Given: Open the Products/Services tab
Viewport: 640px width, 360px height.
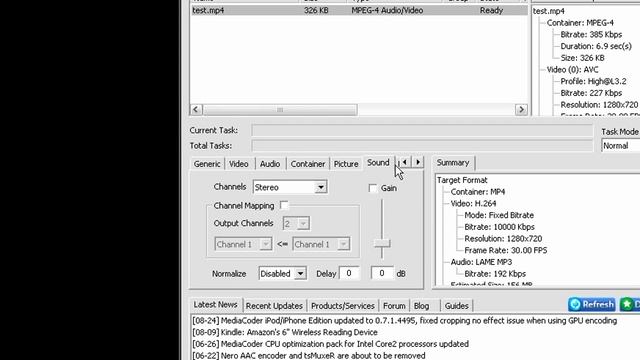Looking at the screenshot, I should pos(342,306).
